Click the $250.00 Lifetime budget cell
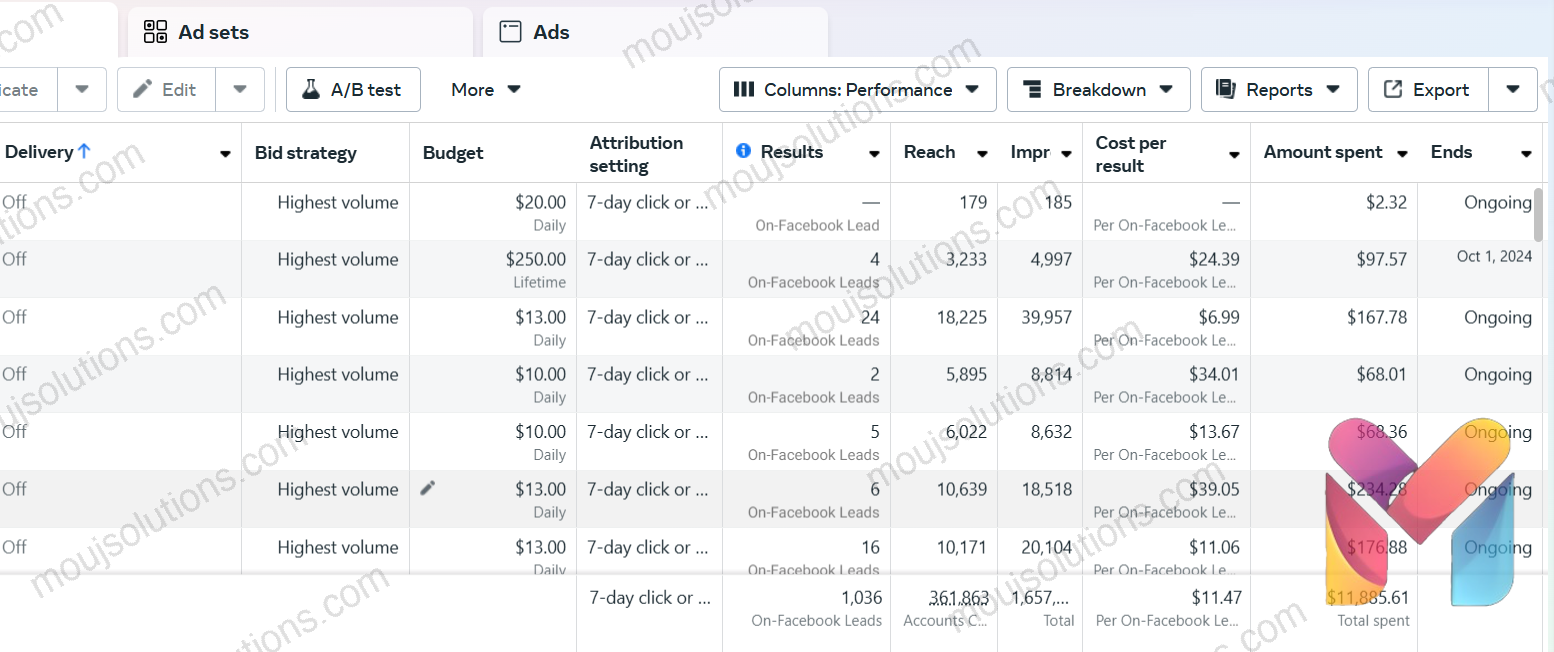The width and height of the screenshot is (1554, 652). [493, 270]
